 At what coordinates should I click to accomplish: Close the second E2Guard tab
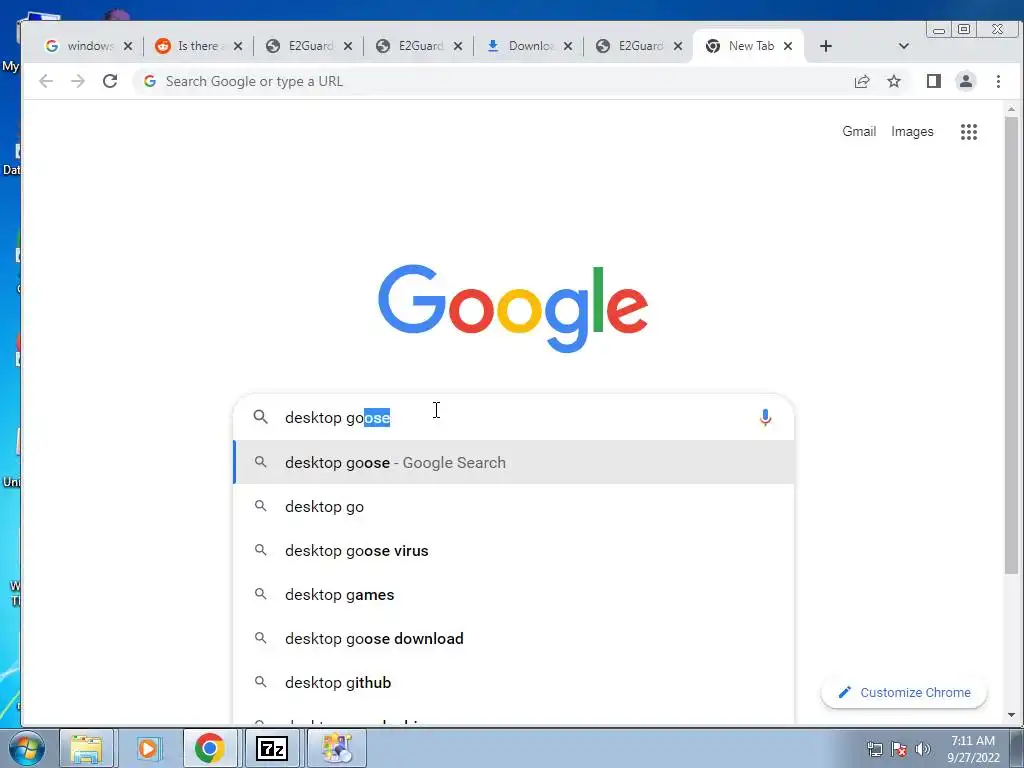click(x=458, y=46)
